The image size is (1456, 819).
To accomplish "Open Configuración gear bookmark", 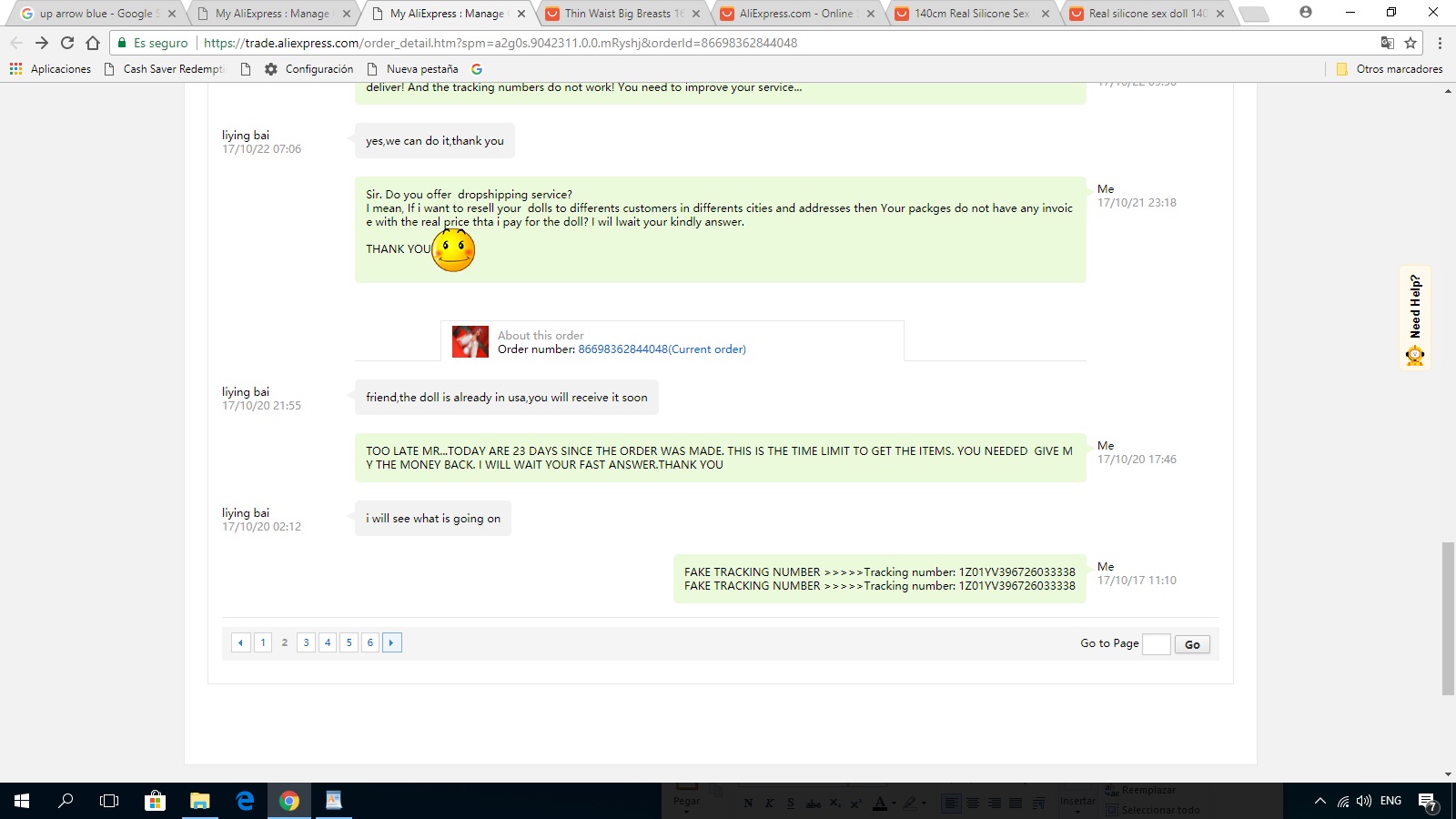I will 309,69.
